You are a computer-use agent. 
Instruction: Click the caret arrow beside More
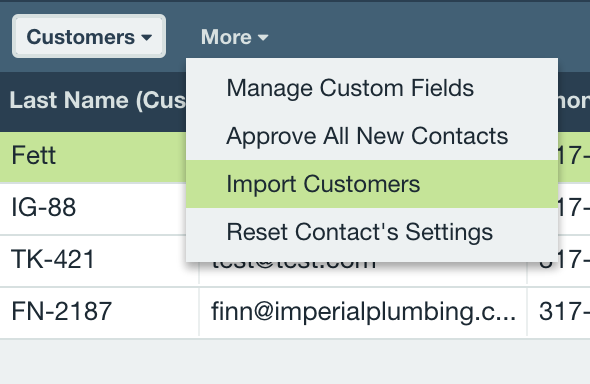pos(263,37)
